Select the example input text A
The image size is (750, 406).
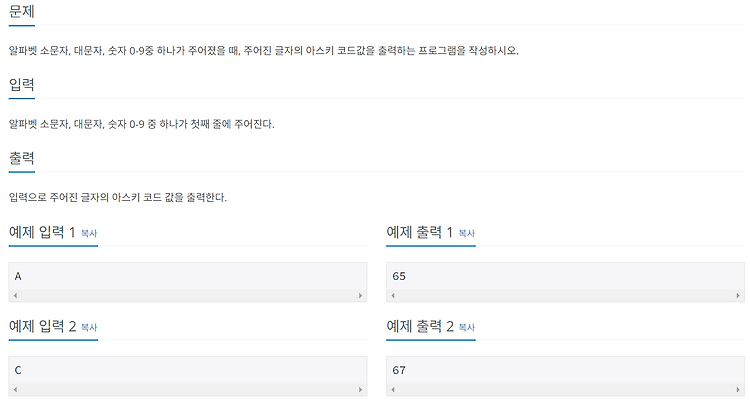[x=18, y=276]
